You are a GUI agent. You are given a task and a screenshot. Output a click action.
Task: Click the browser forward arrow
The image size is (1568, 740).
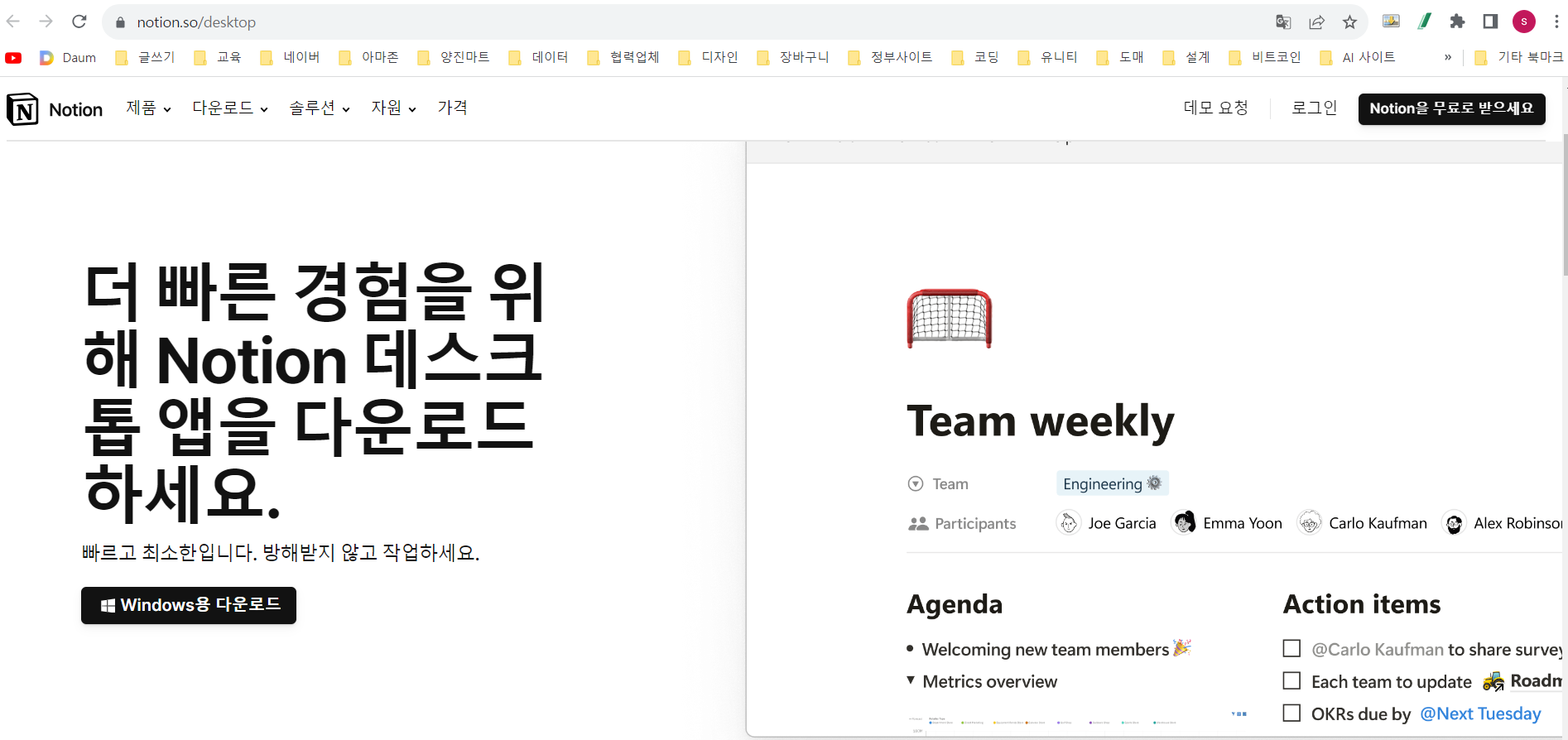tap(46, 22)
